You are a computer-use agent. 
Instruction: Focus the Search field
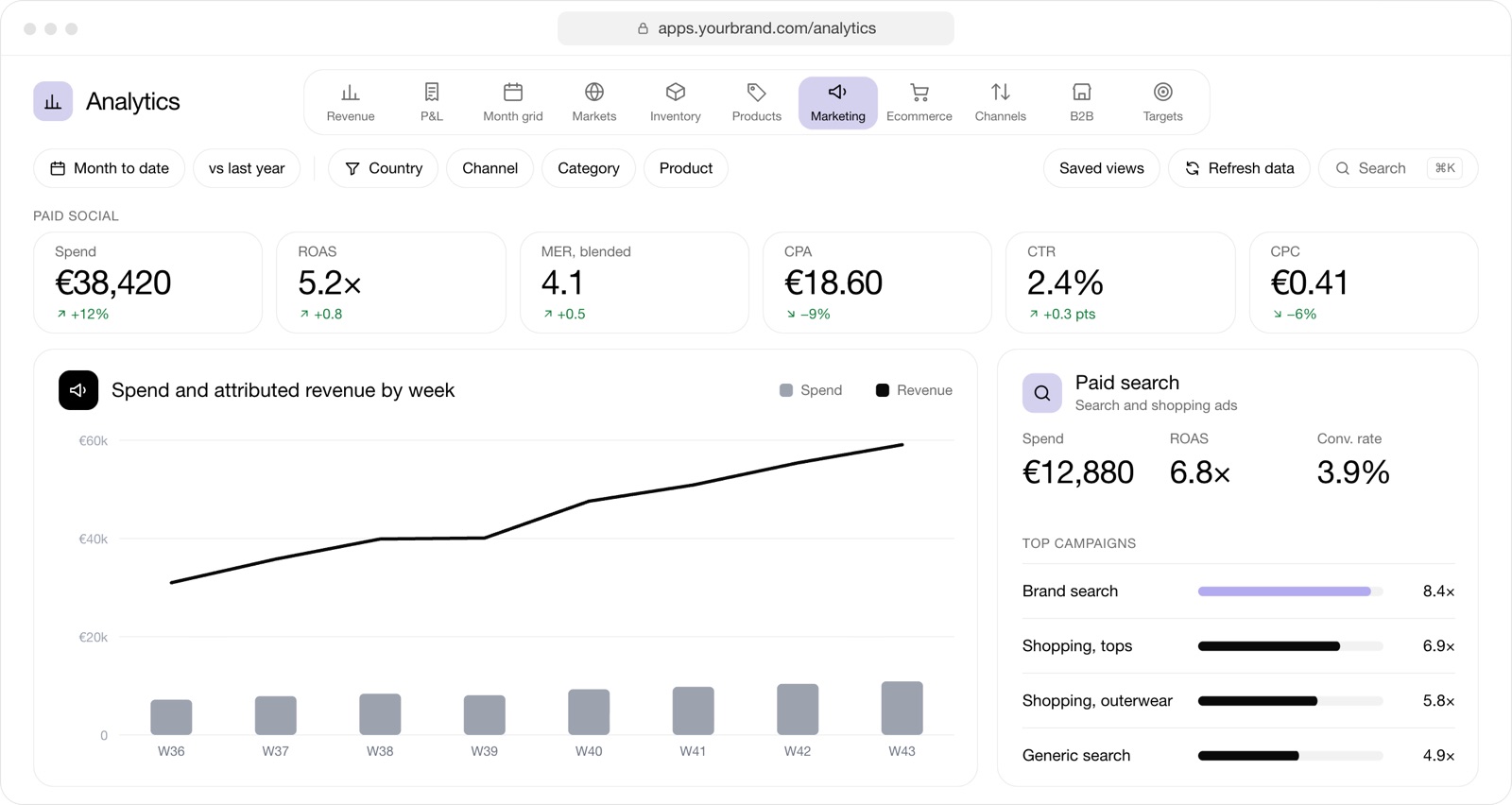pyautogui.click(x=1399, y=168)
